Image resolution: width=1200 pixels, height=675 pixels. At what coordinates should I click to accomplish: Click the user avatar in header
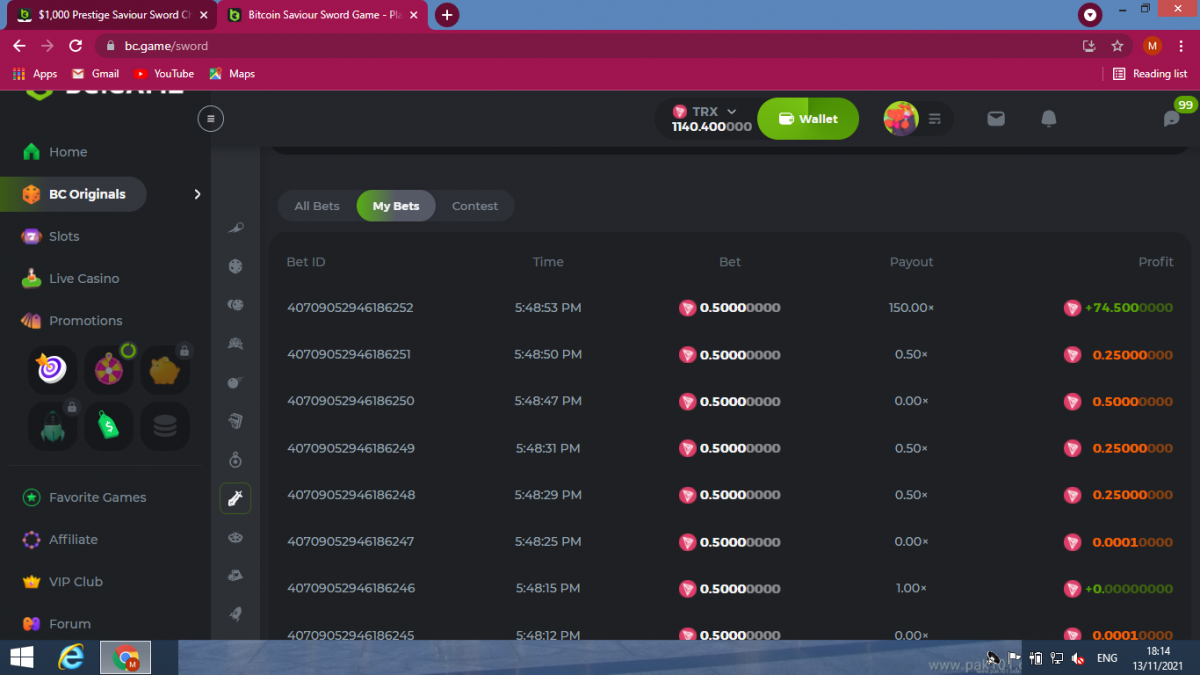(900, 119)
